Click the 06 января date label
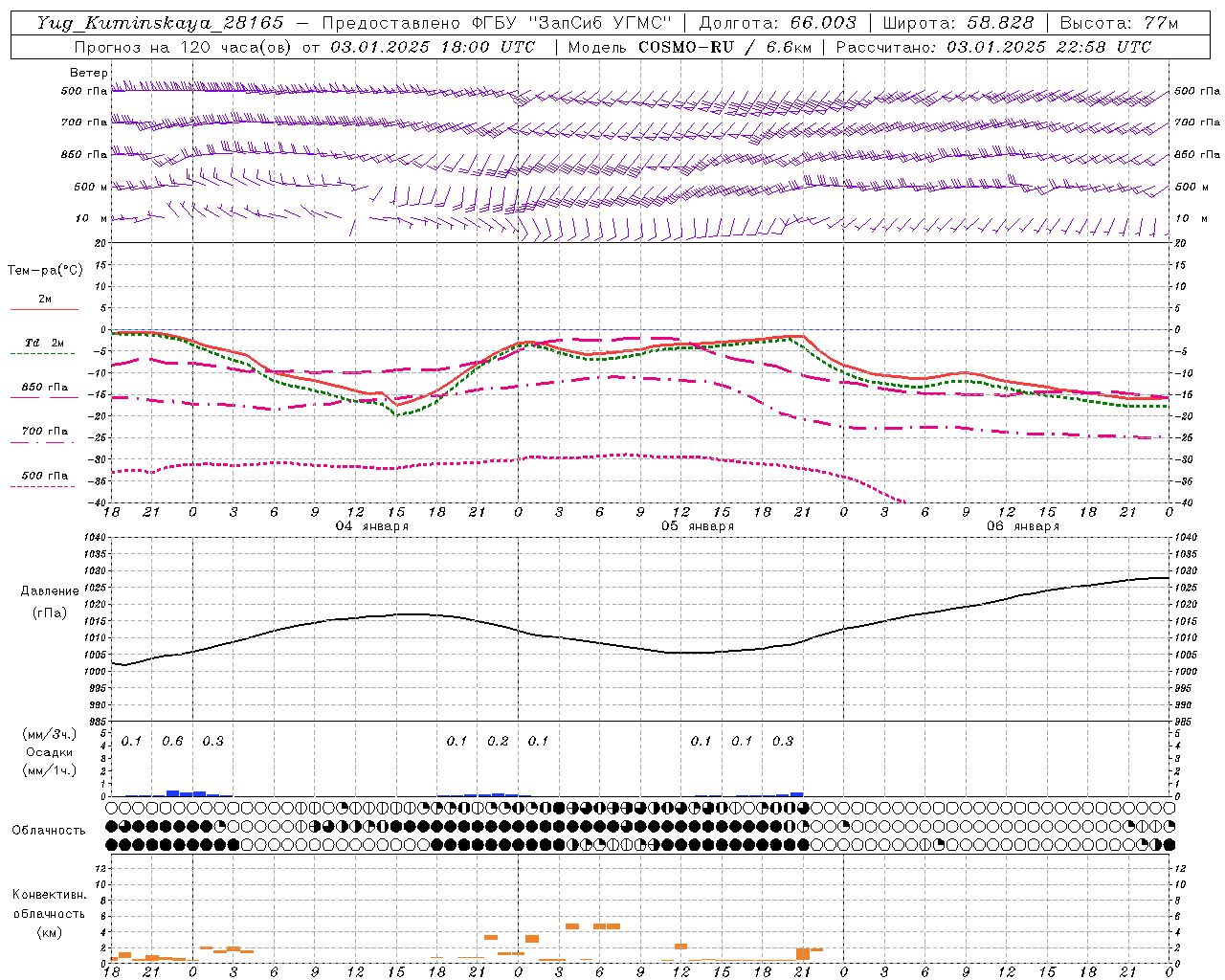 click(x=1022, y=526)
